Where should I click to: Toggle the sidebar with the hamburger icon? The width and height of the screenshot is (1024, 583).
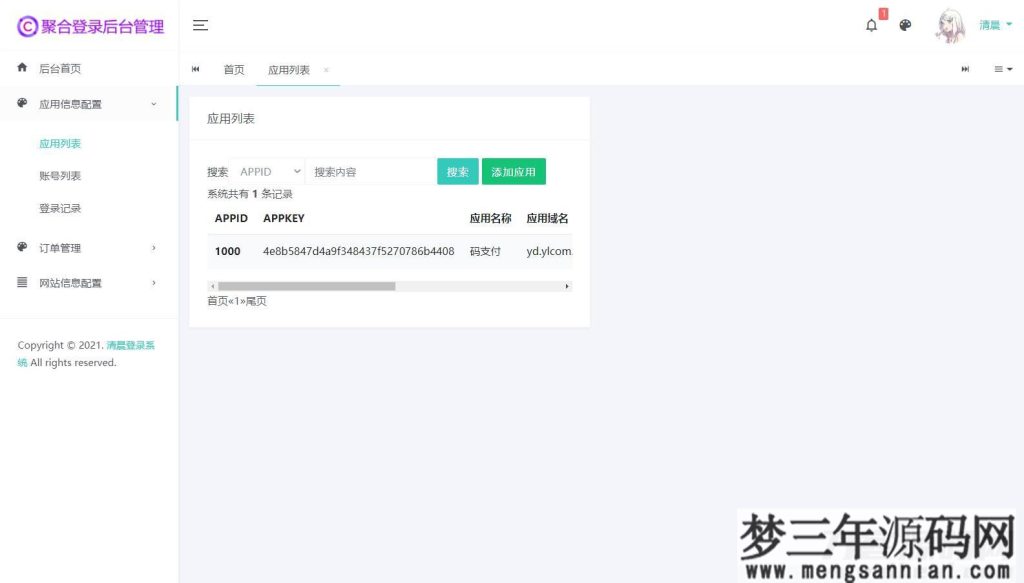200,25
